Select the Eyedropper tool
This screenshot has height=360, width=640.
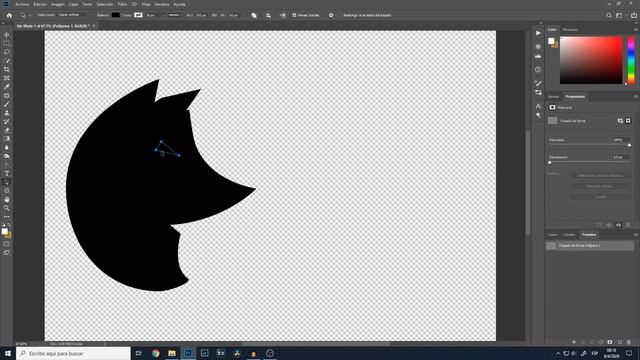coord(7,87)
